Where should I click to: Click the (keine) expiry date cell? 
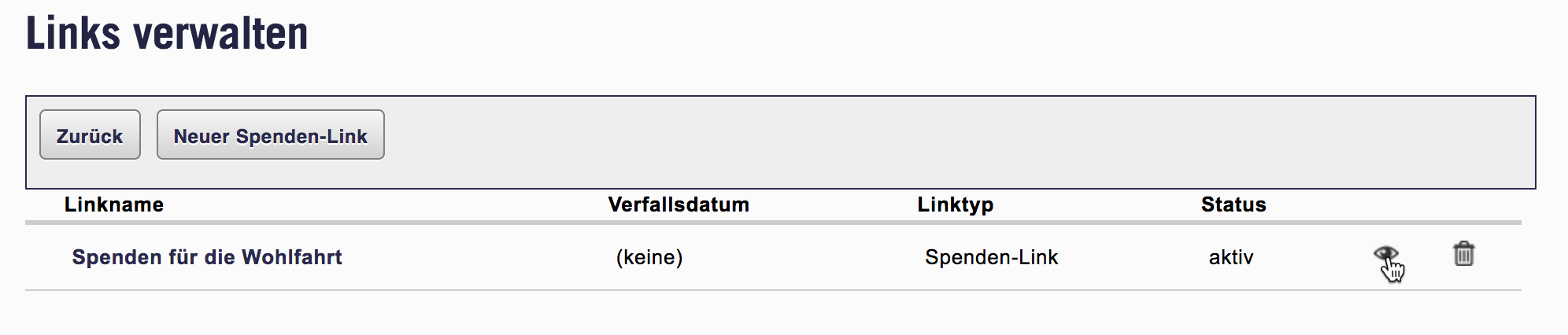tap(649, 257)
